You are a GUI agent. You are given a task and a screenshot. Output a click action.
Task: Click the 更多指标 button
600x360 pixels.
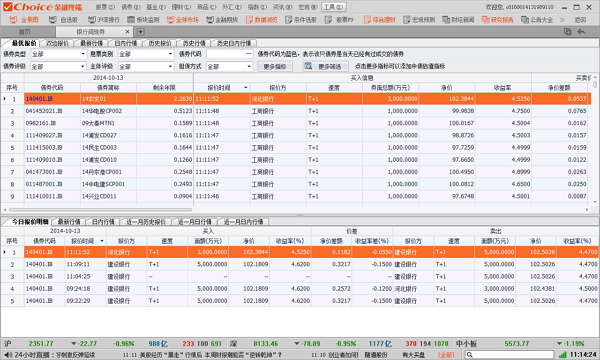point(275,67)
